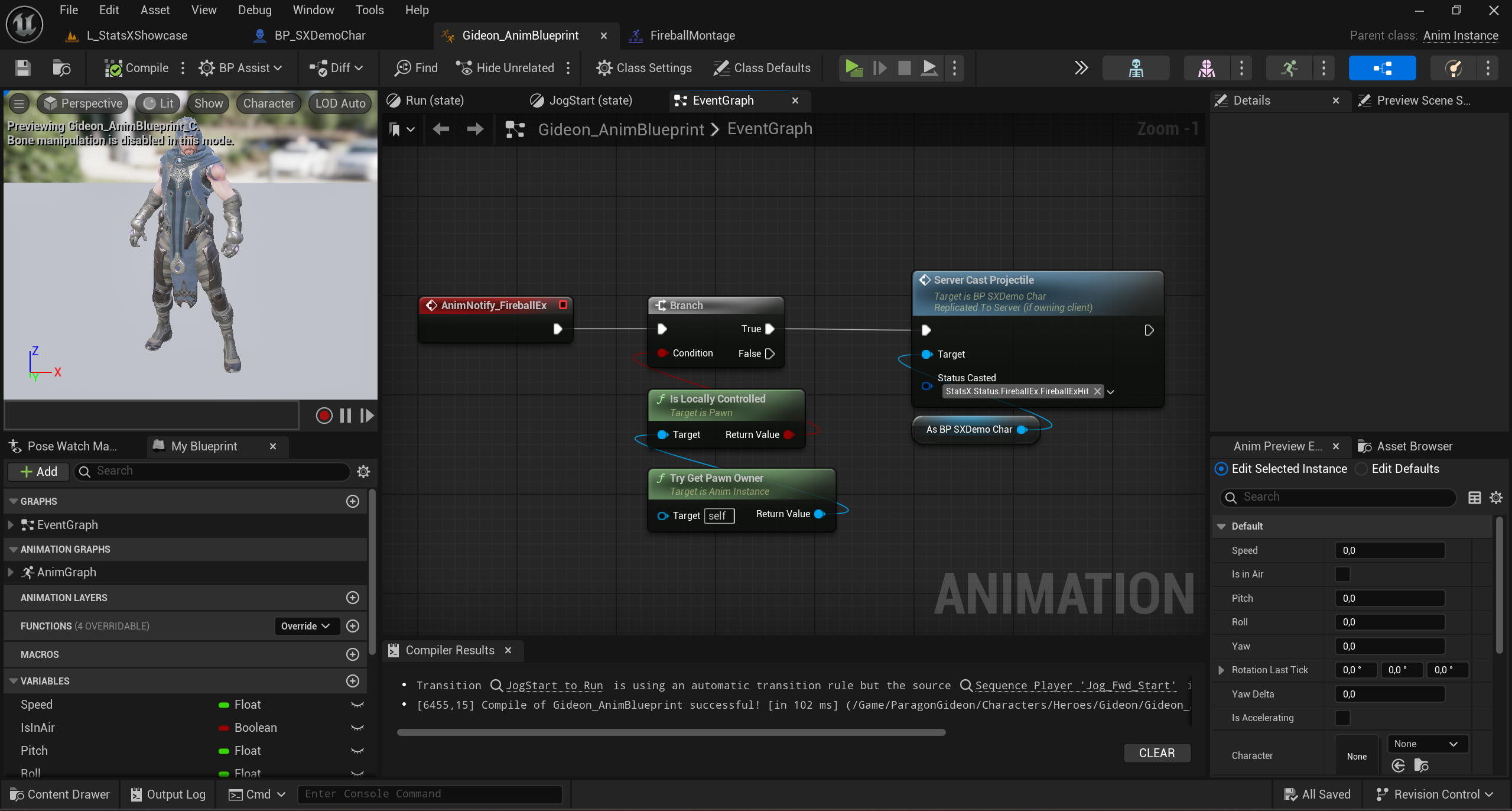The image size is (1512, 811).
Task: Toggle the Is in Air checkbox
Action: click(1342, 574)
